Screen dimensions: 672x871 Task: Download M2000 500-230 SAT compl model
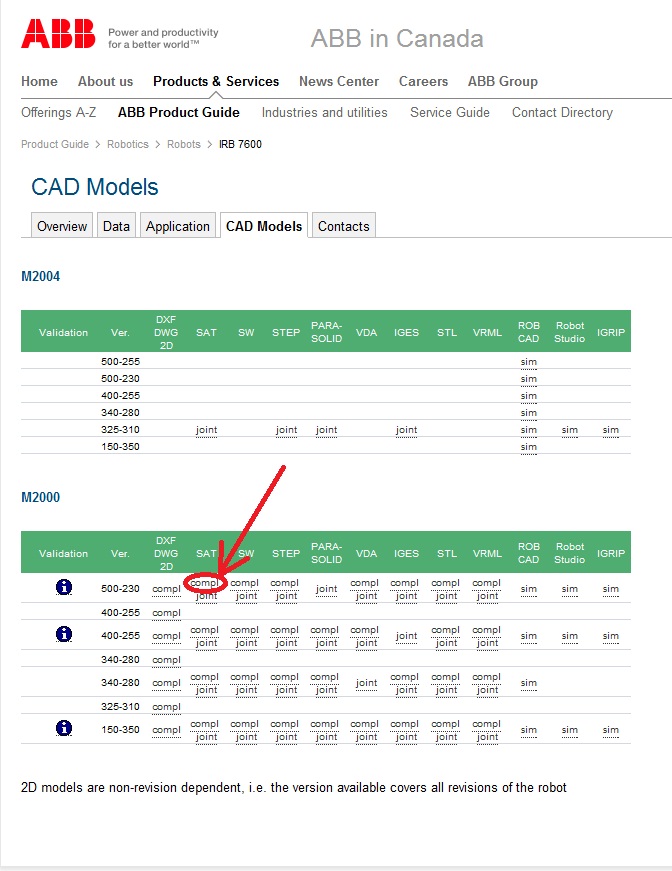tap(204, 583)
